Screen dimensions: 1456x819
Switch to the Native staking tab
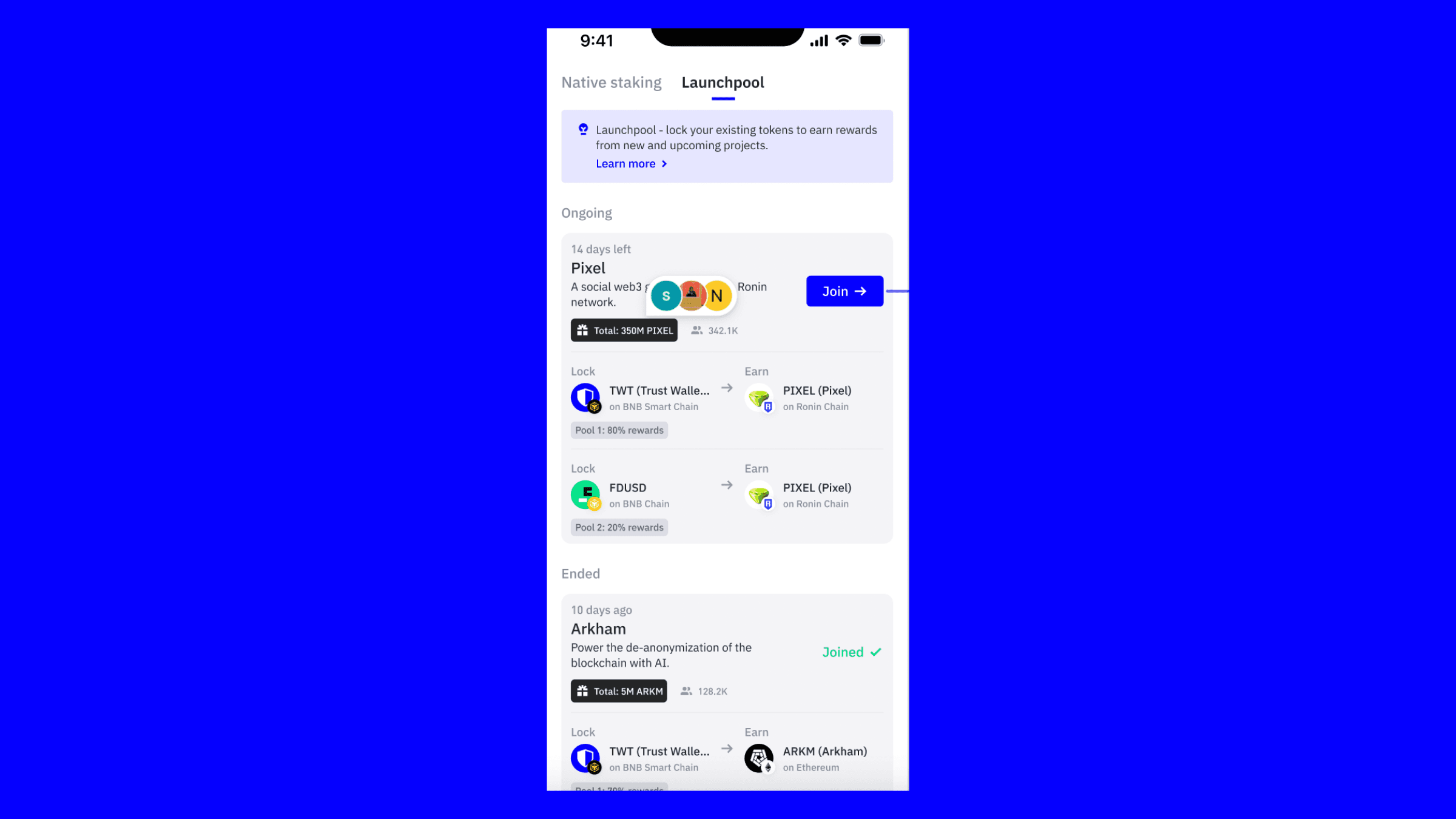coord(611,82)
